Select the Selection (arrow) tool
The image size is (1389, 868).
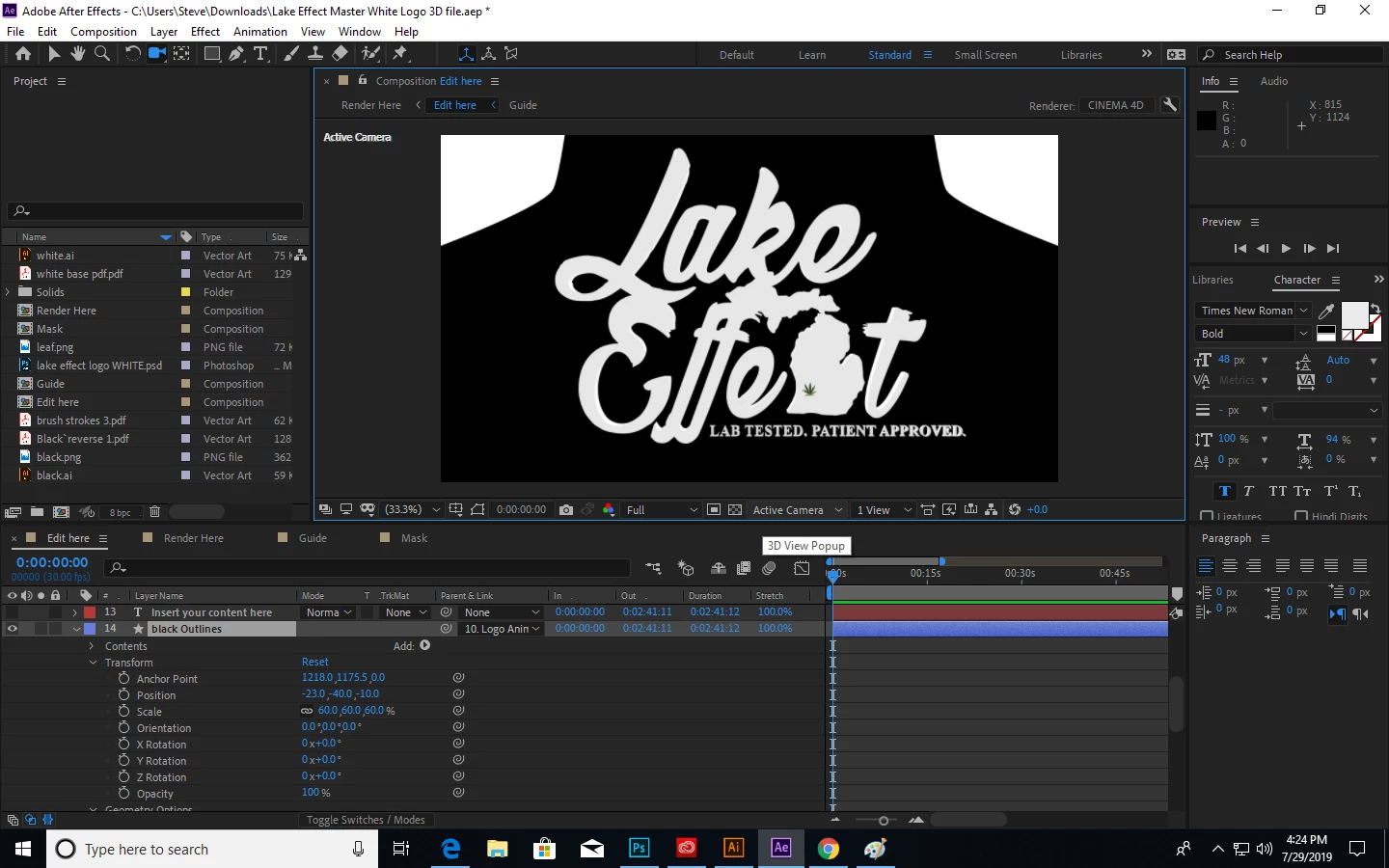tap(54, 54)
